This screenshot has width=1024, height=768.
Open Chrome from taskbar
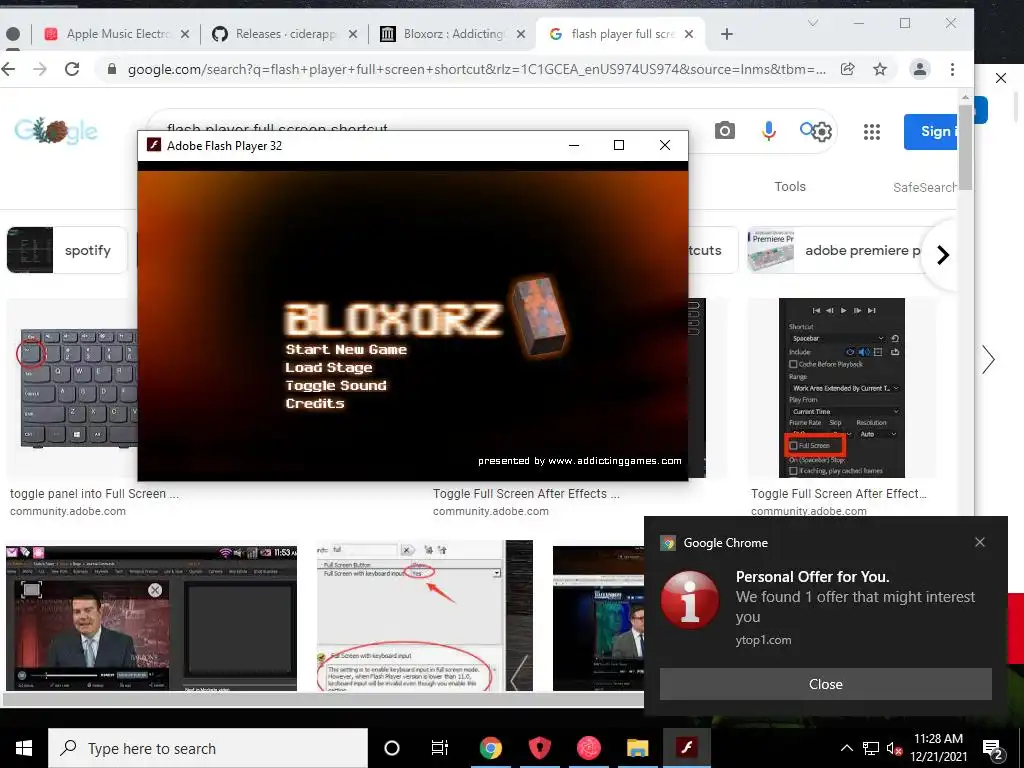(490, 748)
